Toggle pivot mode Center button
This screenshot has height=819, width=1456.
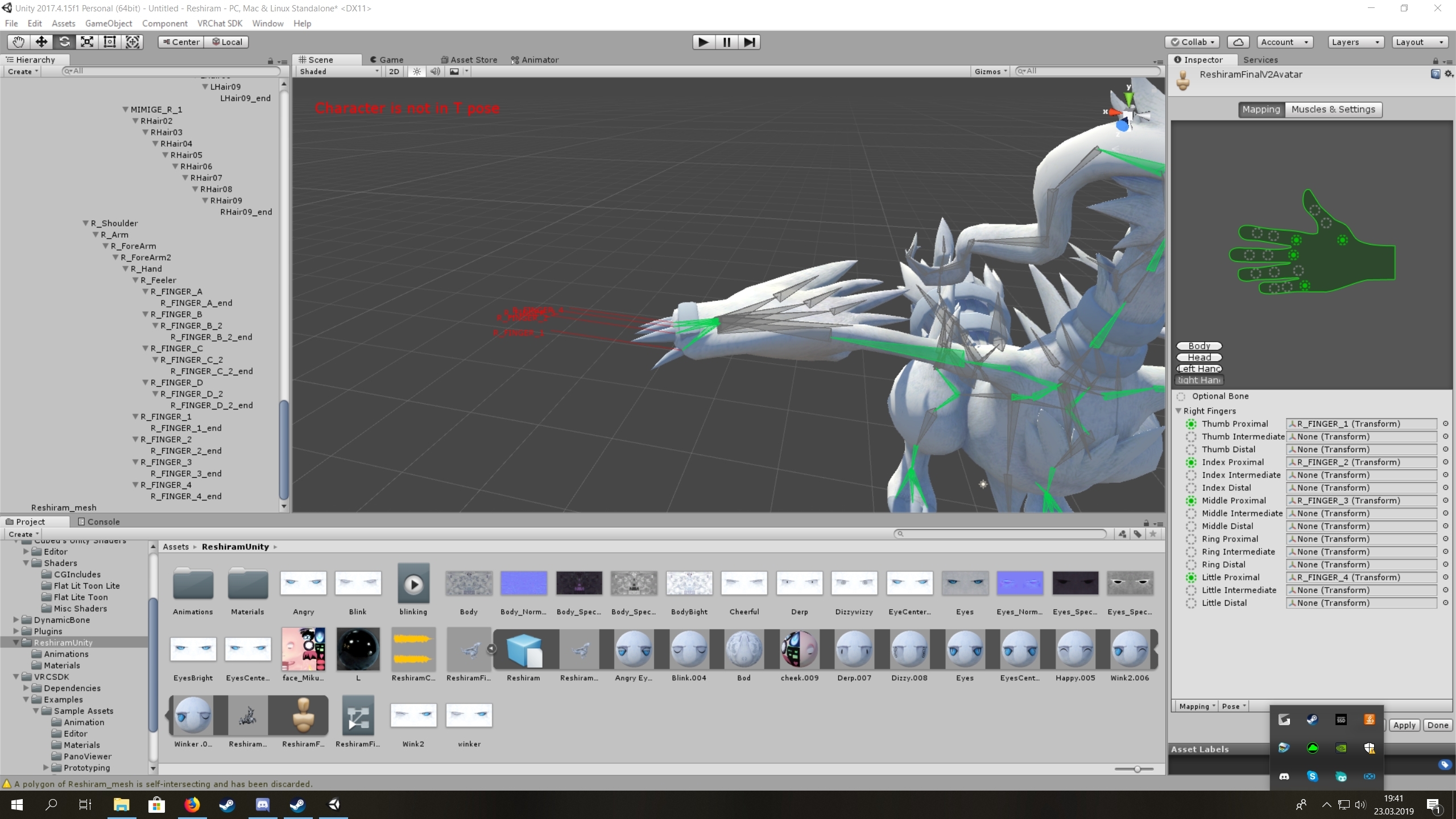[x=181, y=42]
